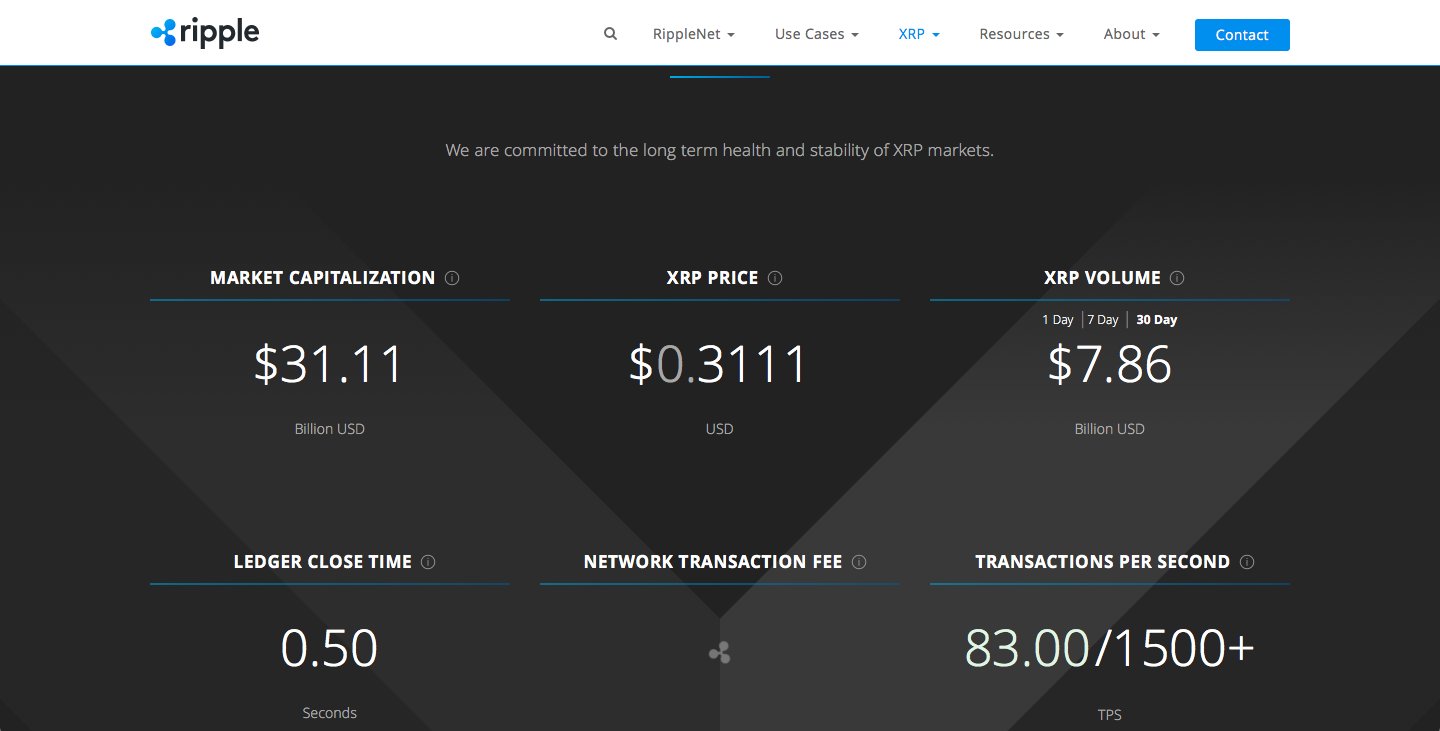
Task: Click the loading Ripple spinner icon
Action: click(720, 653)
